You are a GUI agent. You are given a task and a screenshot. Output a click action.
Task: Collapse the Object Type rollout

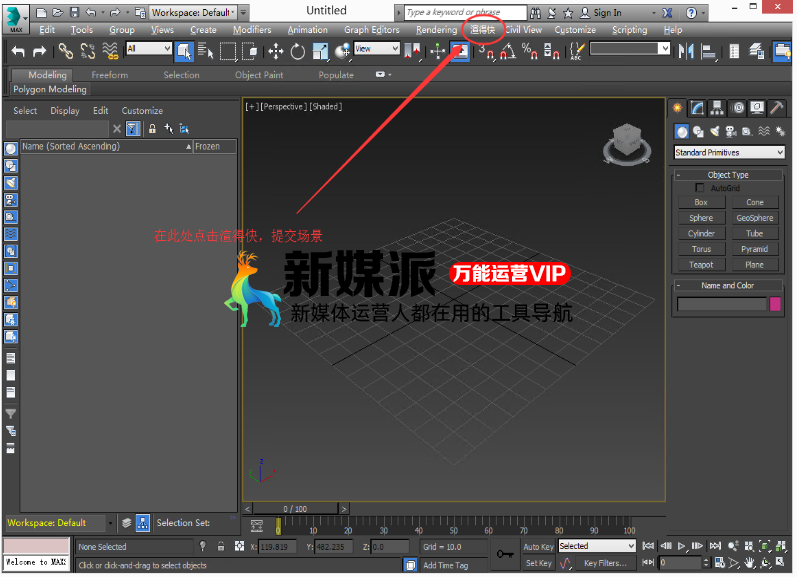[728, 175]
